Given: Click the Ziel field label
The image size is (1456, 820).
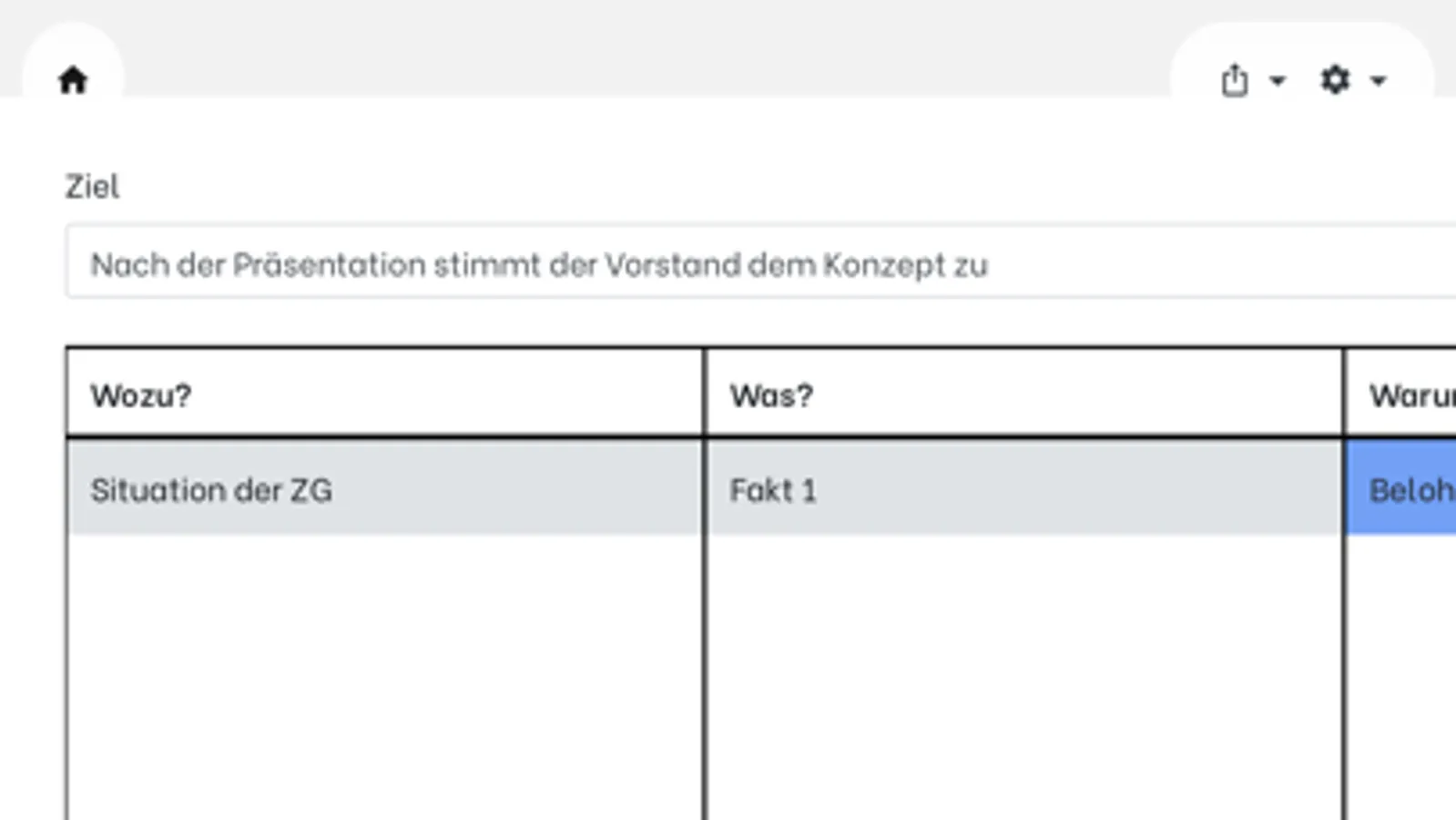Looking at the screenshot, I should pos(92,187).
